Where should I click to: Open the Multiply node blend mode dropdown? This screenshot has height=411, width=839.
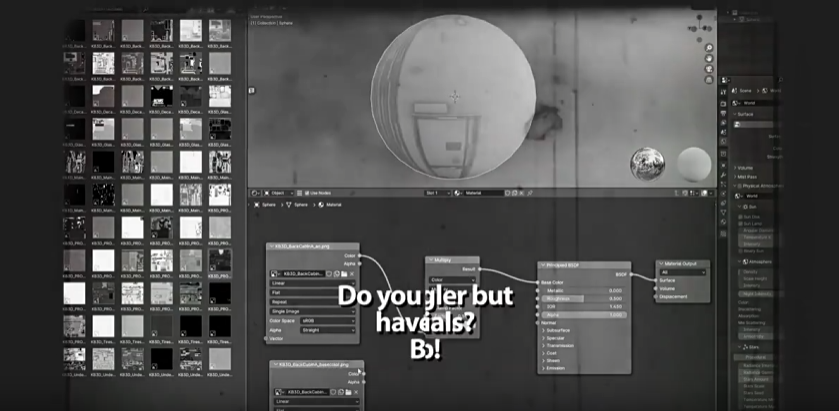point(452,280)
